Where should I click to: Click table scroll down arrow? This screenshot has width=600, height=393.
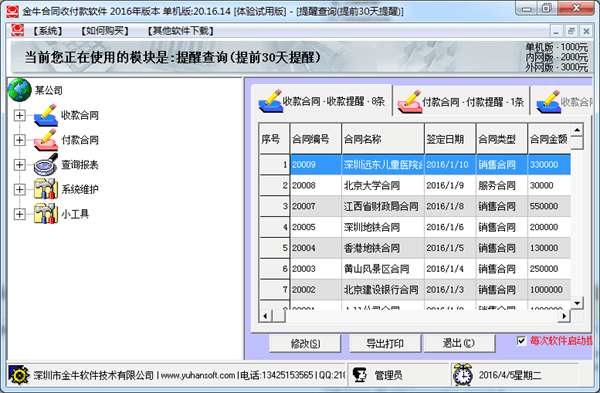[x=577, y=303]
